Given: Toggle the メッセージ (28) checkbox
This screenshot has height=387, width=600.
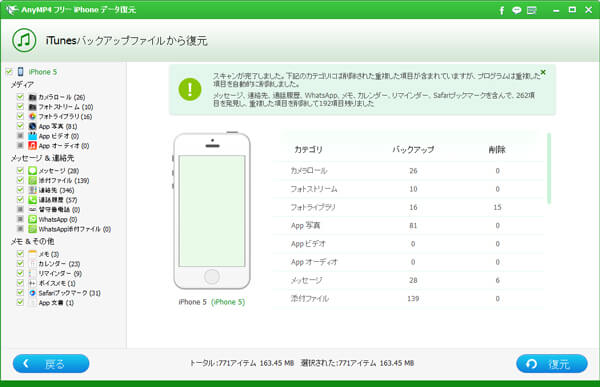Looking at the screenshot, I should [x=20, y=170].
